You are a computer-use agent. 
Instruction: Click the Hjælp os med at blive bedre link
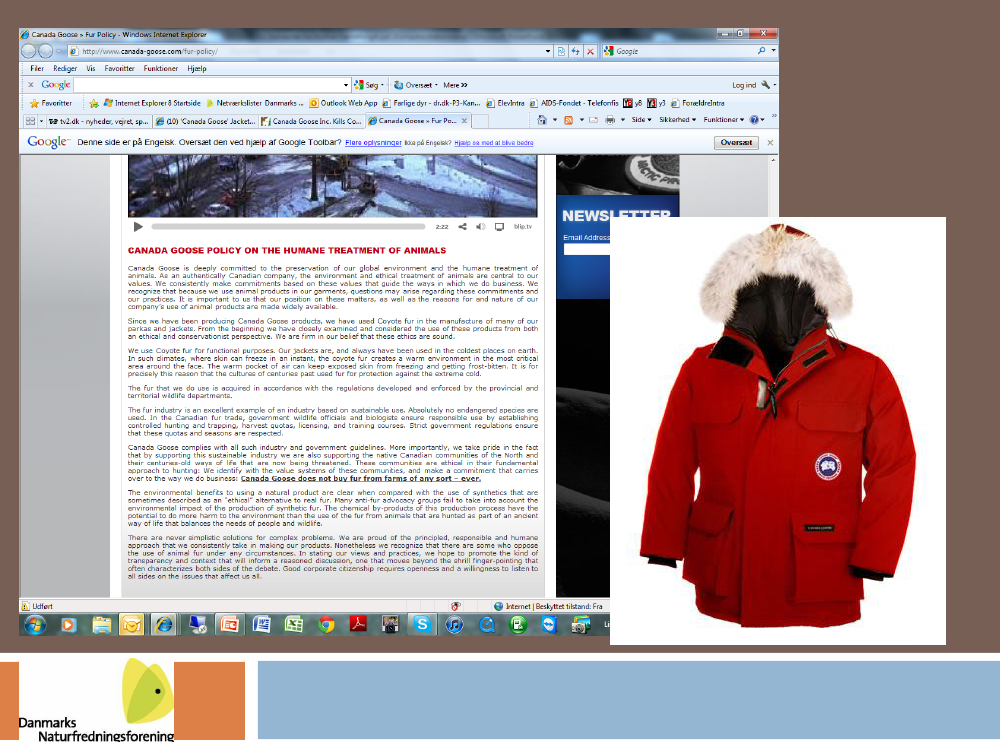pos(494,143)
